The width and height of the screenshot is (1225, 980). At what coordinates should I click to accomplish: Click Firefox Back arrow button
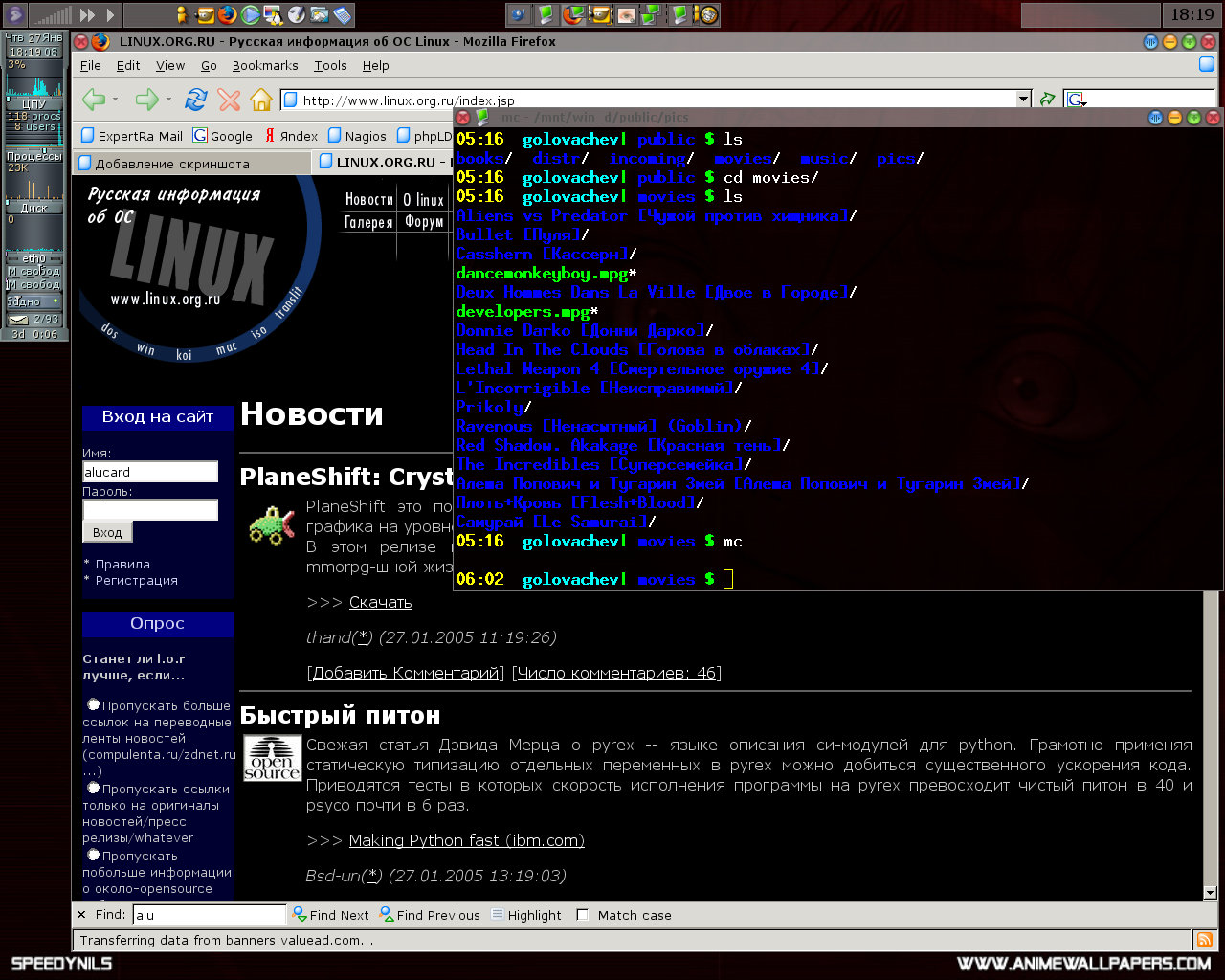(x=94, y=100)
